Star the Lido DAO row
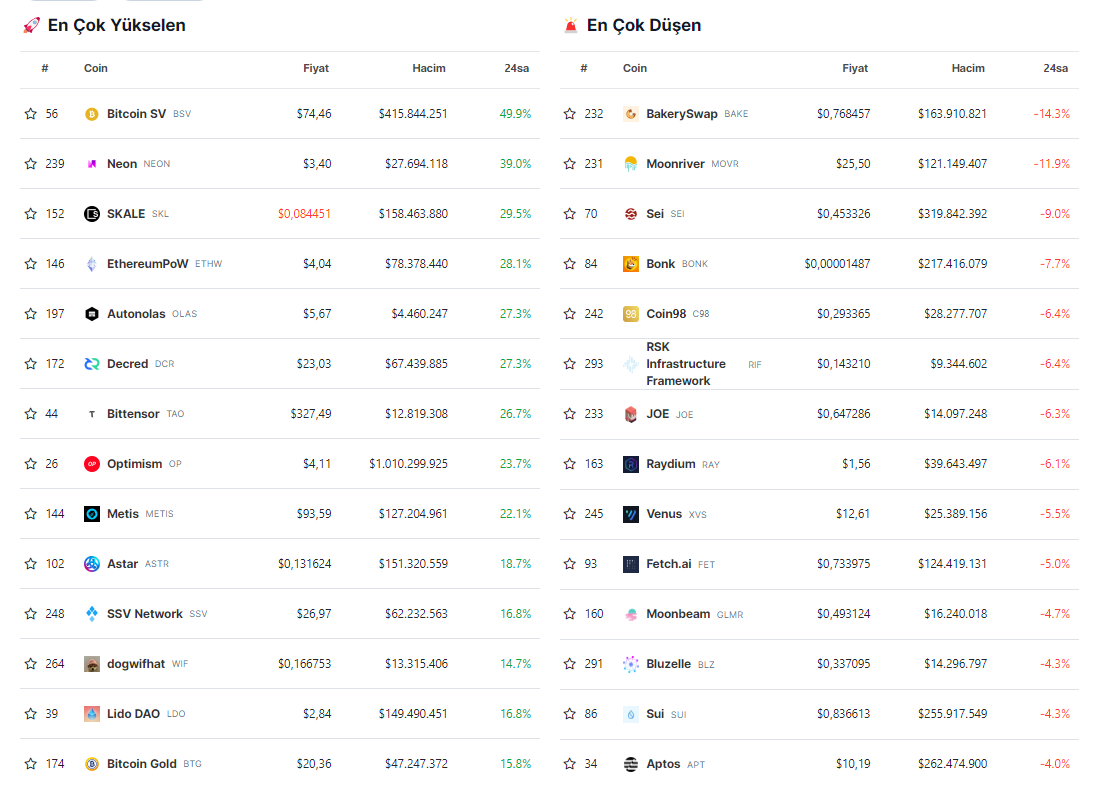The width and height of the screenshot is (1101, 785). pos(31,714)
